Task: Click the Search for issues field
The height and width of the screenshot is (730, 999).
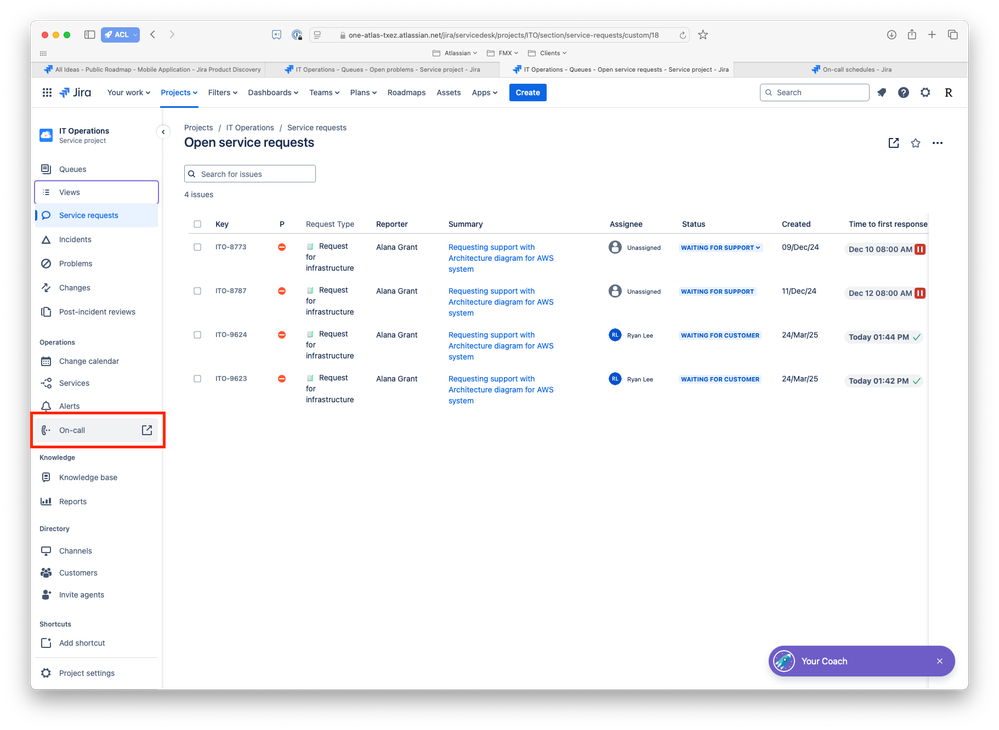Action: [250, 174]
